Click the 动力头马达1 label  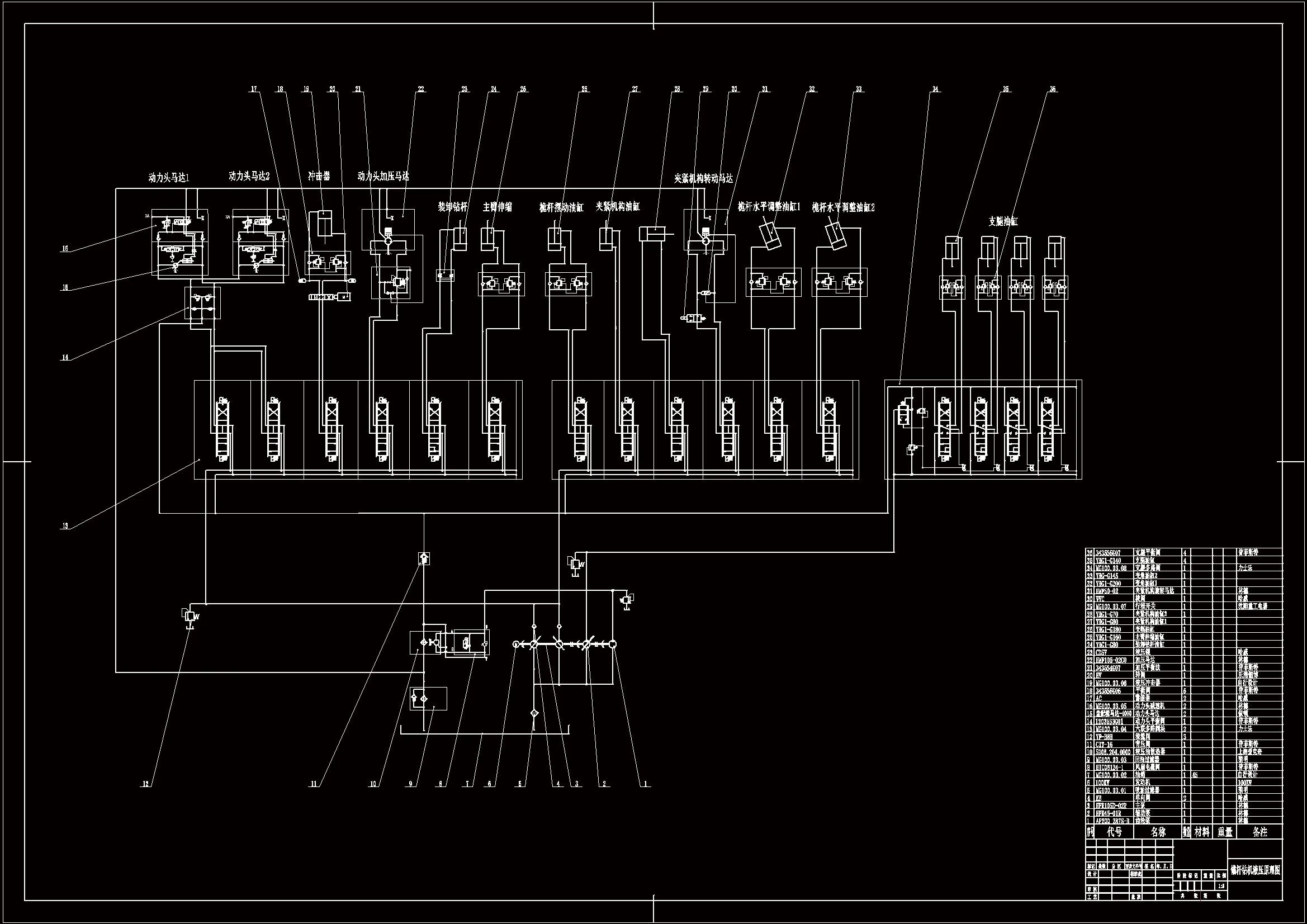click(x=169, y=178)
